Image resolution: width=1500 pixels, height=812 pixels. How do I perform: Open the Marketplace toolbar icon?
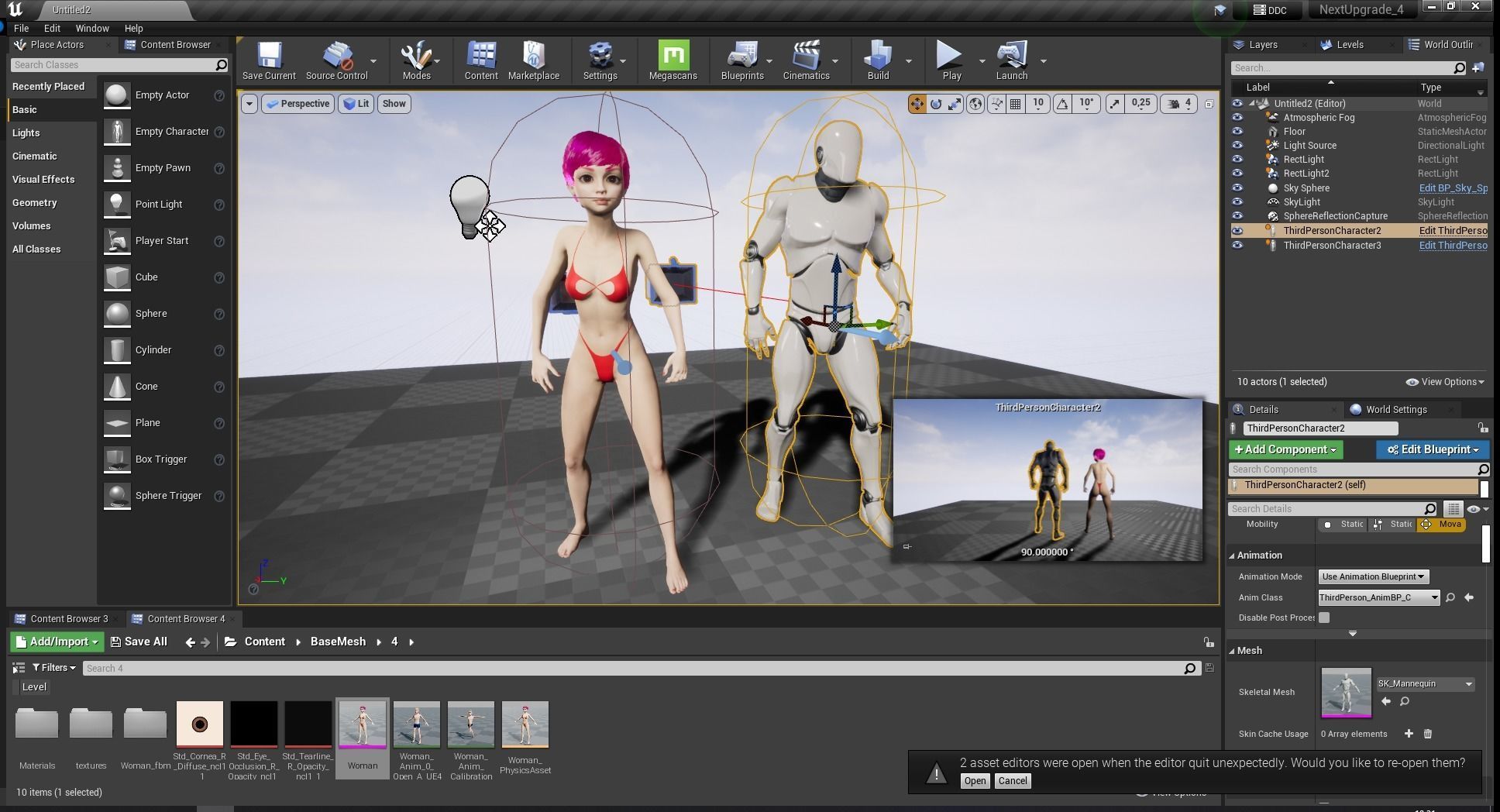(534, 60)
